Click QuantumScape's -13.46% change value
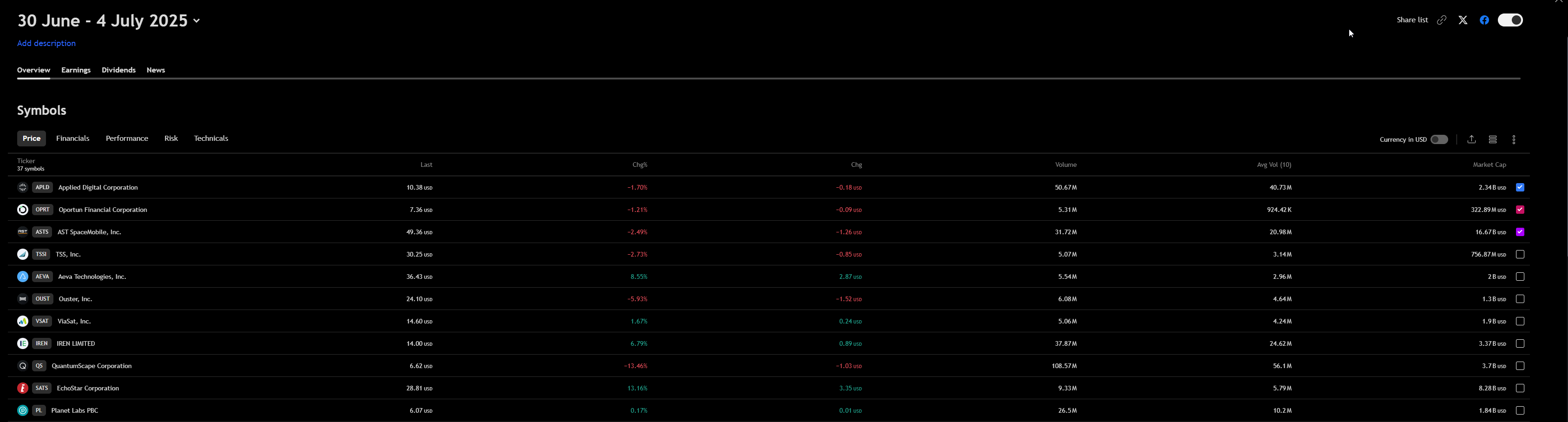Viewport: 1568px width, 422px height. (635, 366)
